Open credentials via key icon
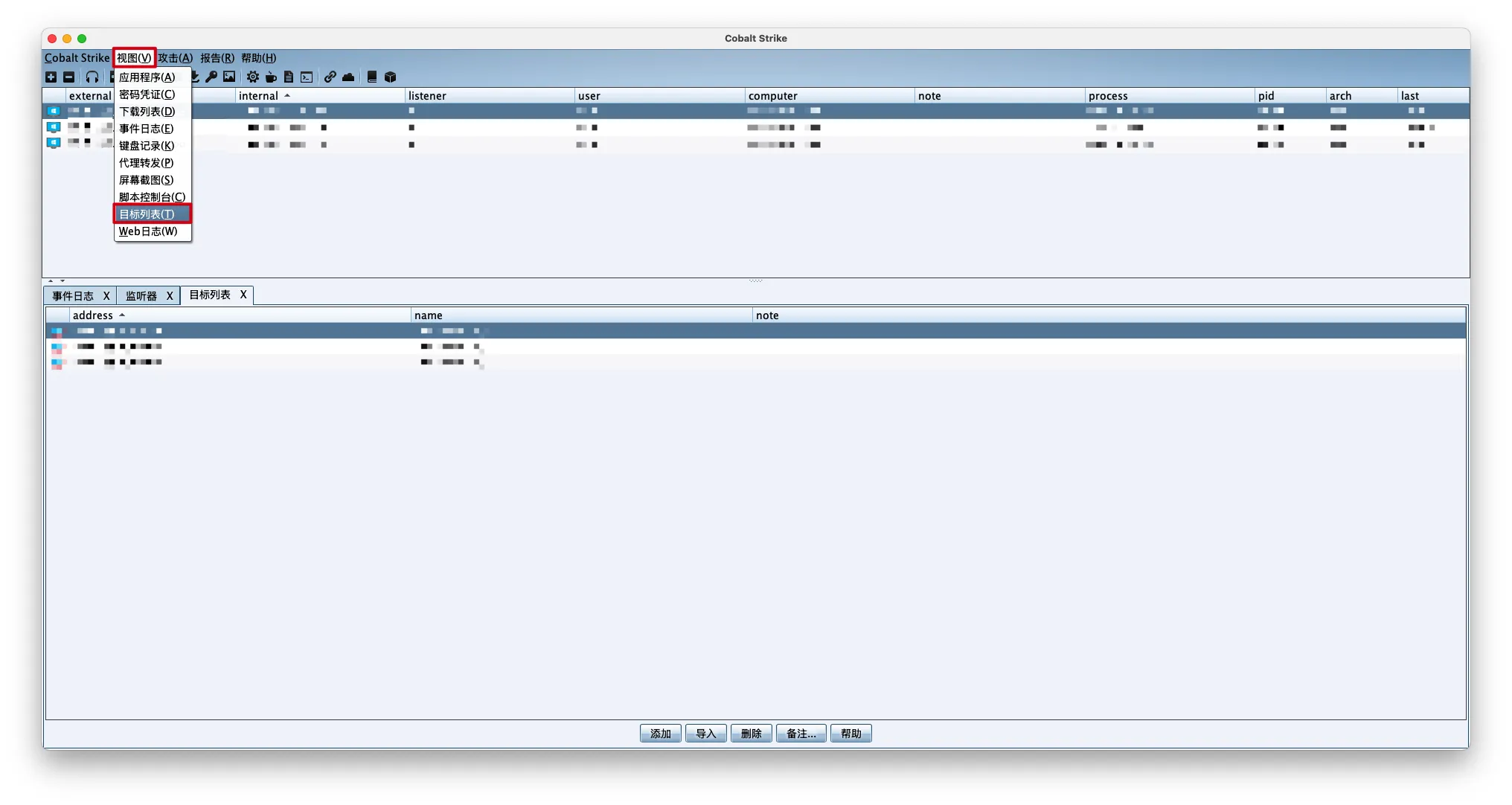Image resolution: width=1512 pixels, height=805 pixels. coord(211,77)
